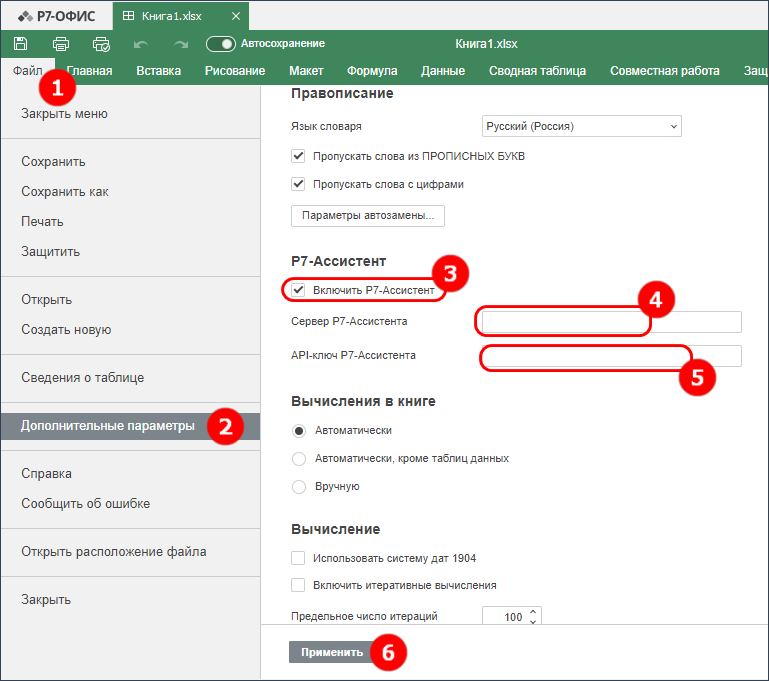
Task: Open the Сводная таблица tab
Action: [537, 71]
